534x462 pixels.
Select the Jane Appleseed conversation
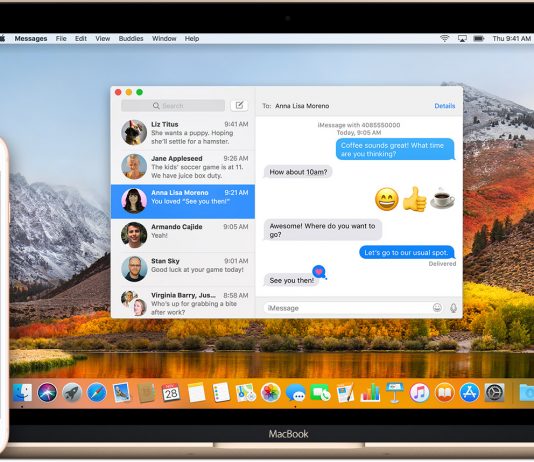(183, 167)
